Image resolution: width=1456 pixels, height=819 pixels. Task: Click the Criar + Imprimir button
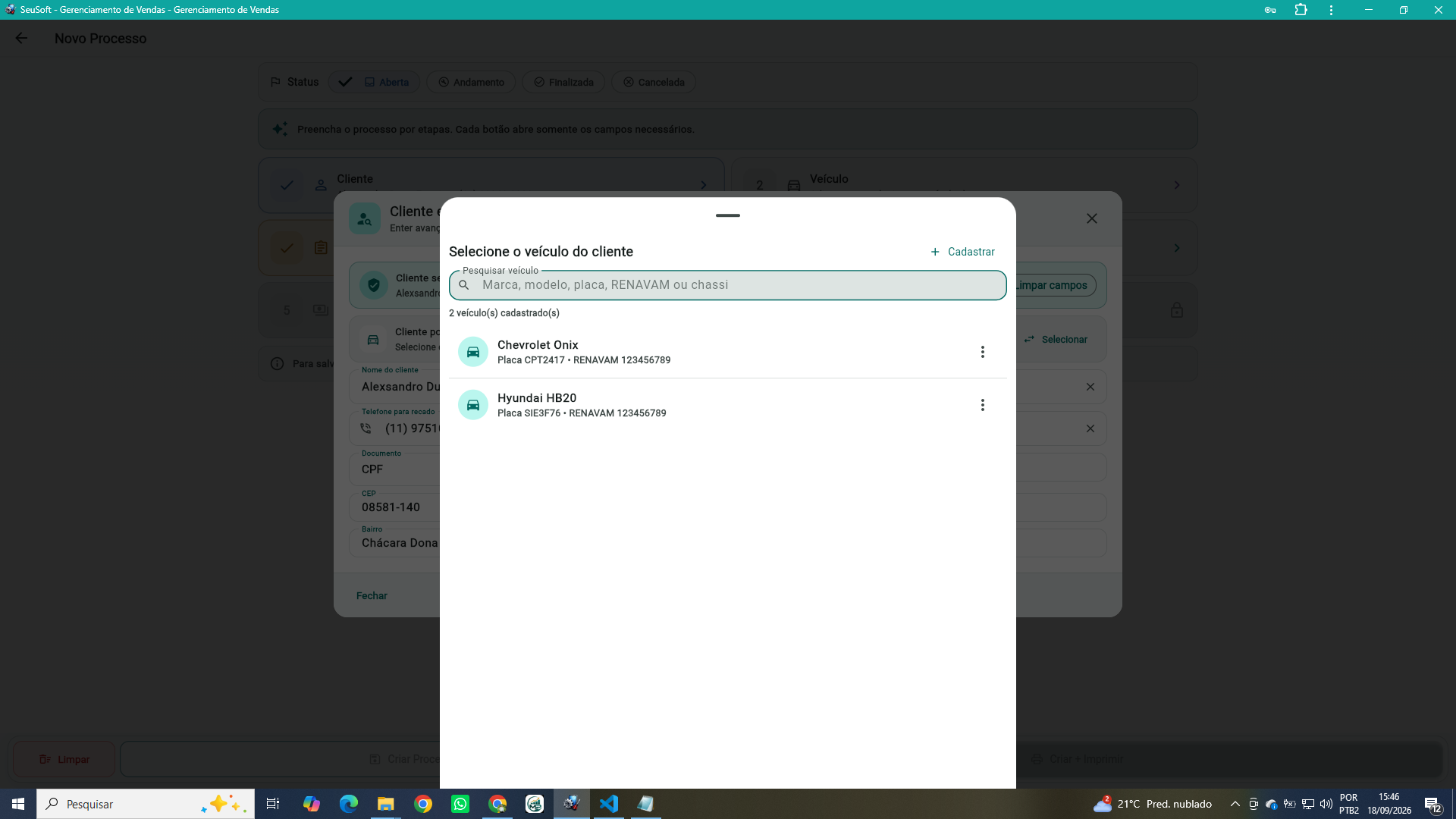1078,759
